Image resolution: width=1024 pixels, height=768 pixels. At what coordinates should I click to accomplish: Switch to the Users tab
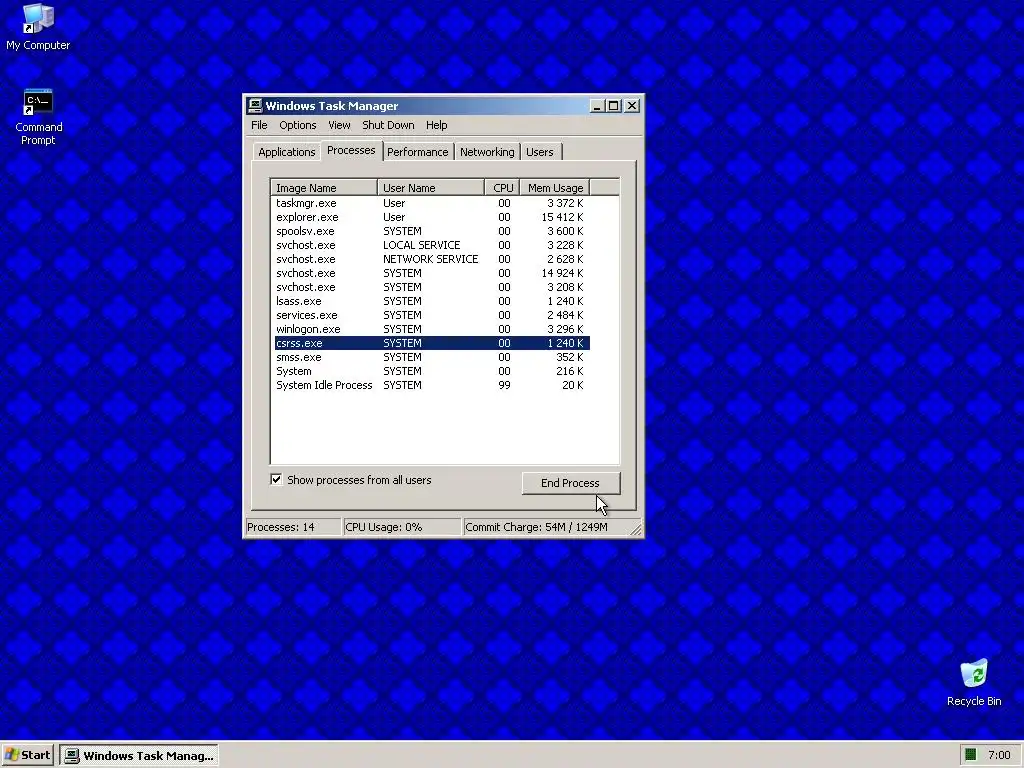pos(540,152)
